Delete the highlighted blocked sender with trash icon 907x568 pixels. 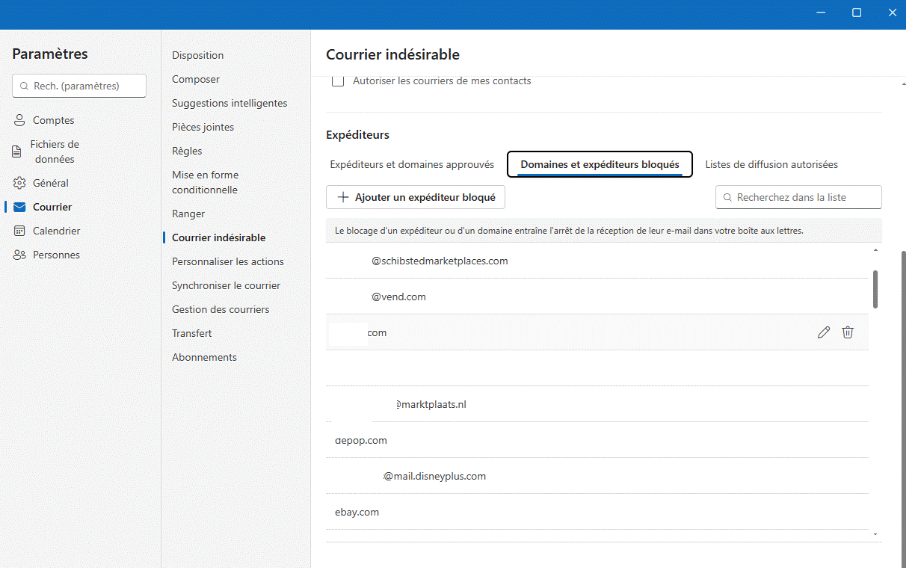point(847,332)
